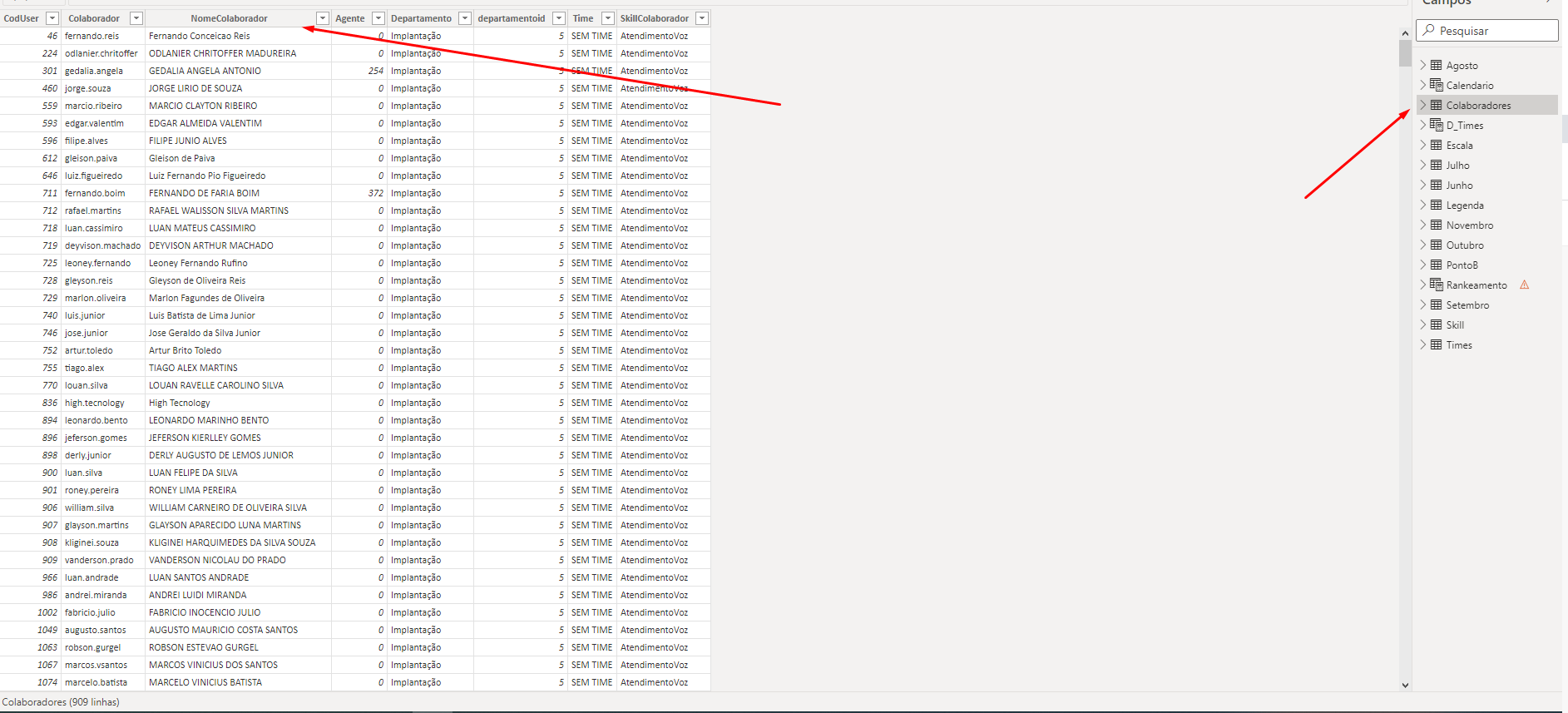Click the Legenda table icon

[x=1436, y=205]
